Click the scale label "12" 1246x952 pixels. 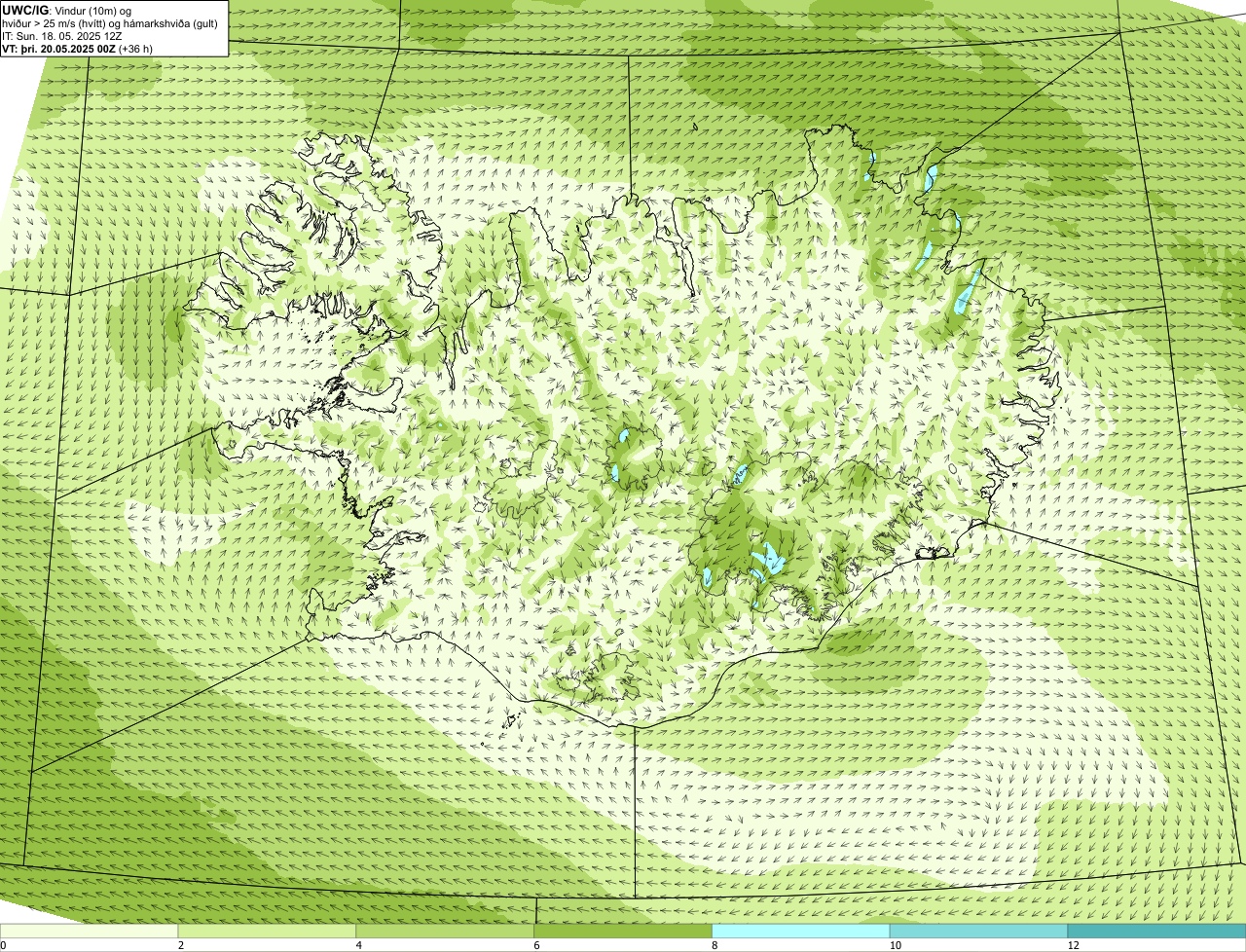pos(1073,945)
